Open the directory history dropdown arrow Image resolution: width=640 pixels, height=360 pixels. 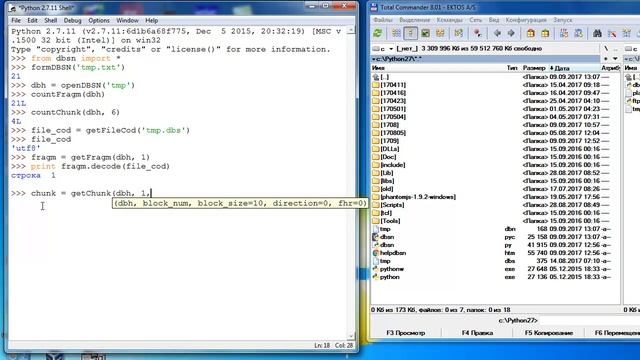pos(615,59)
